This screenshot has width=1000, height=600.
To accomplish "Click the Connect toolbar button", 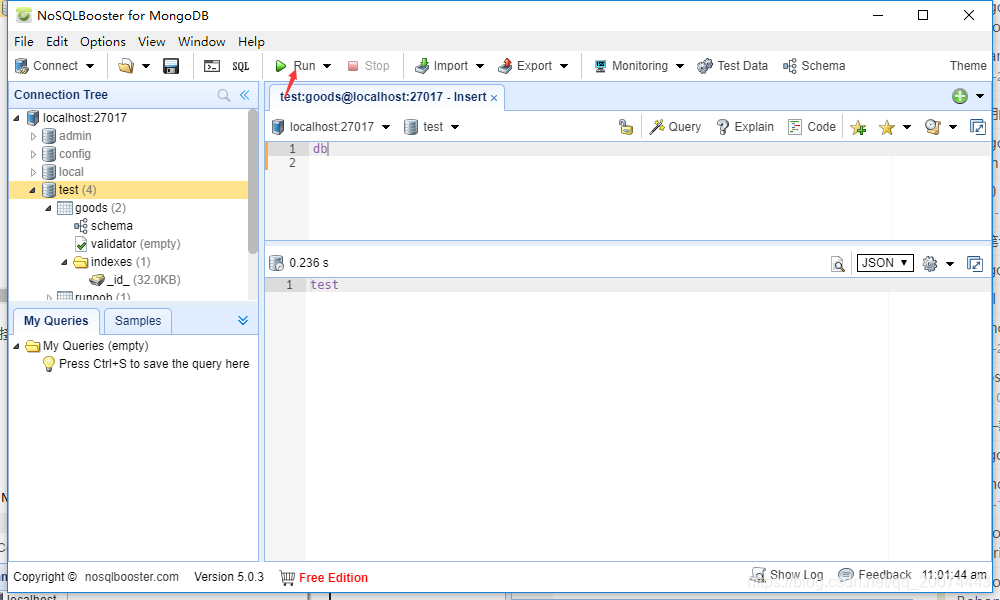I will pyautogui.click(x=46, y=66).
